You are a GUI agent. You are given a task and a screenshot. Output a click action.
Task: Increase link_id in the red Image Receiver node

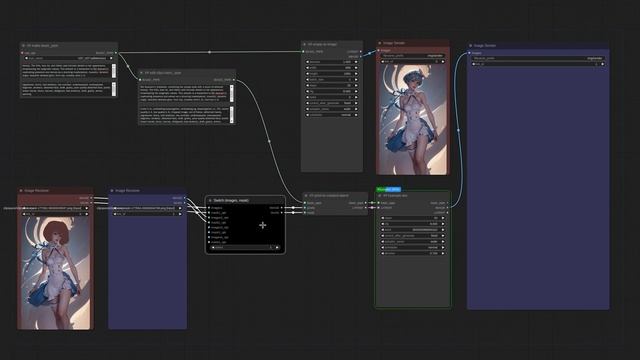coord(87,214)
